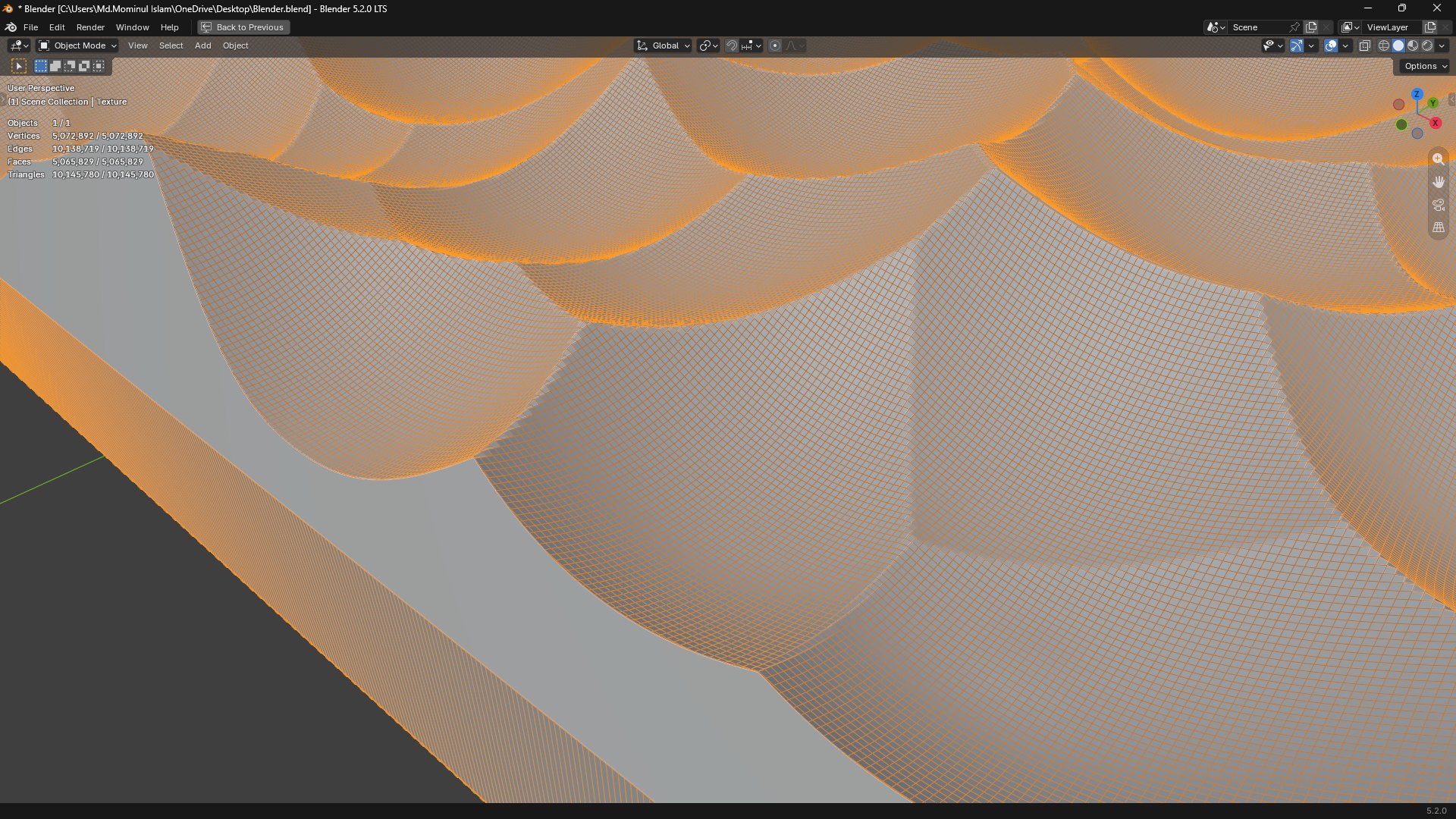Switch to wireframe viewport shading

(x=1384, y=45)
